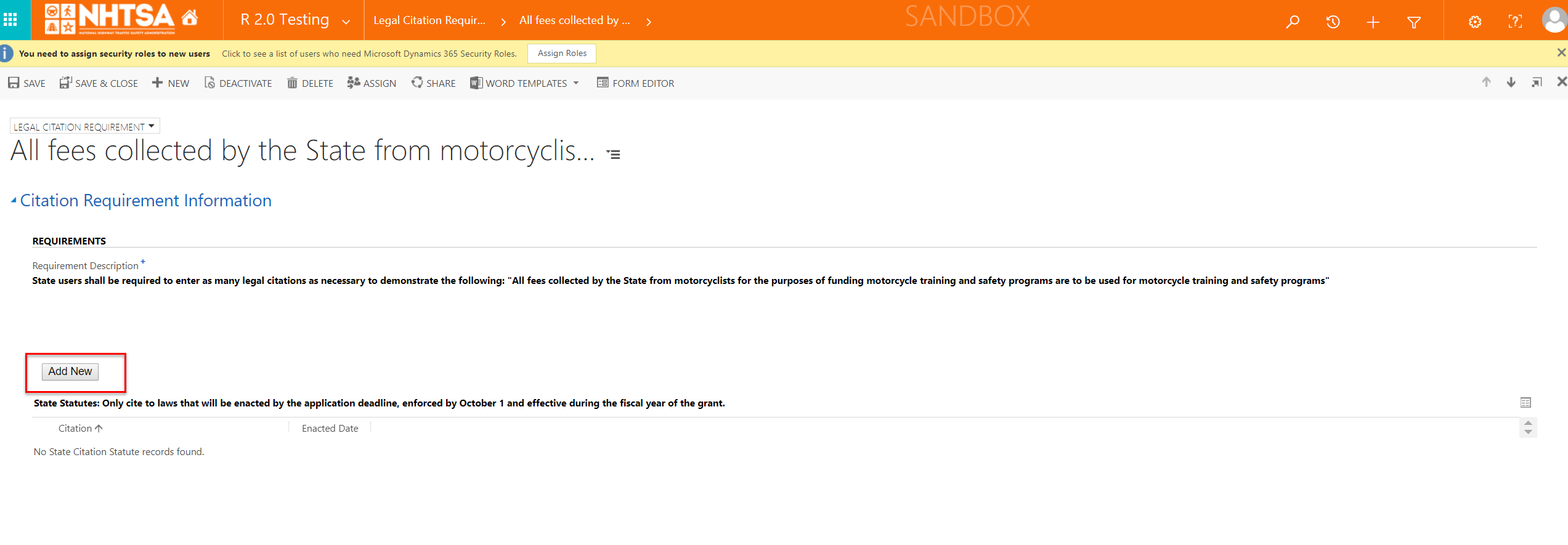This screenshot has height=545, width=1568.
Task: Open the user profile avatar
Action: [x=1554, y=20]
